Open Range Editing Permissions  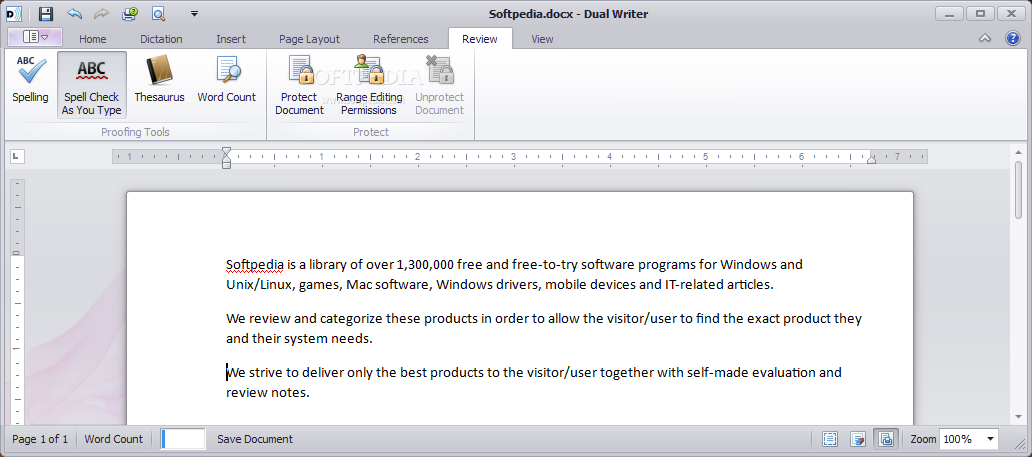pos(369,85)
